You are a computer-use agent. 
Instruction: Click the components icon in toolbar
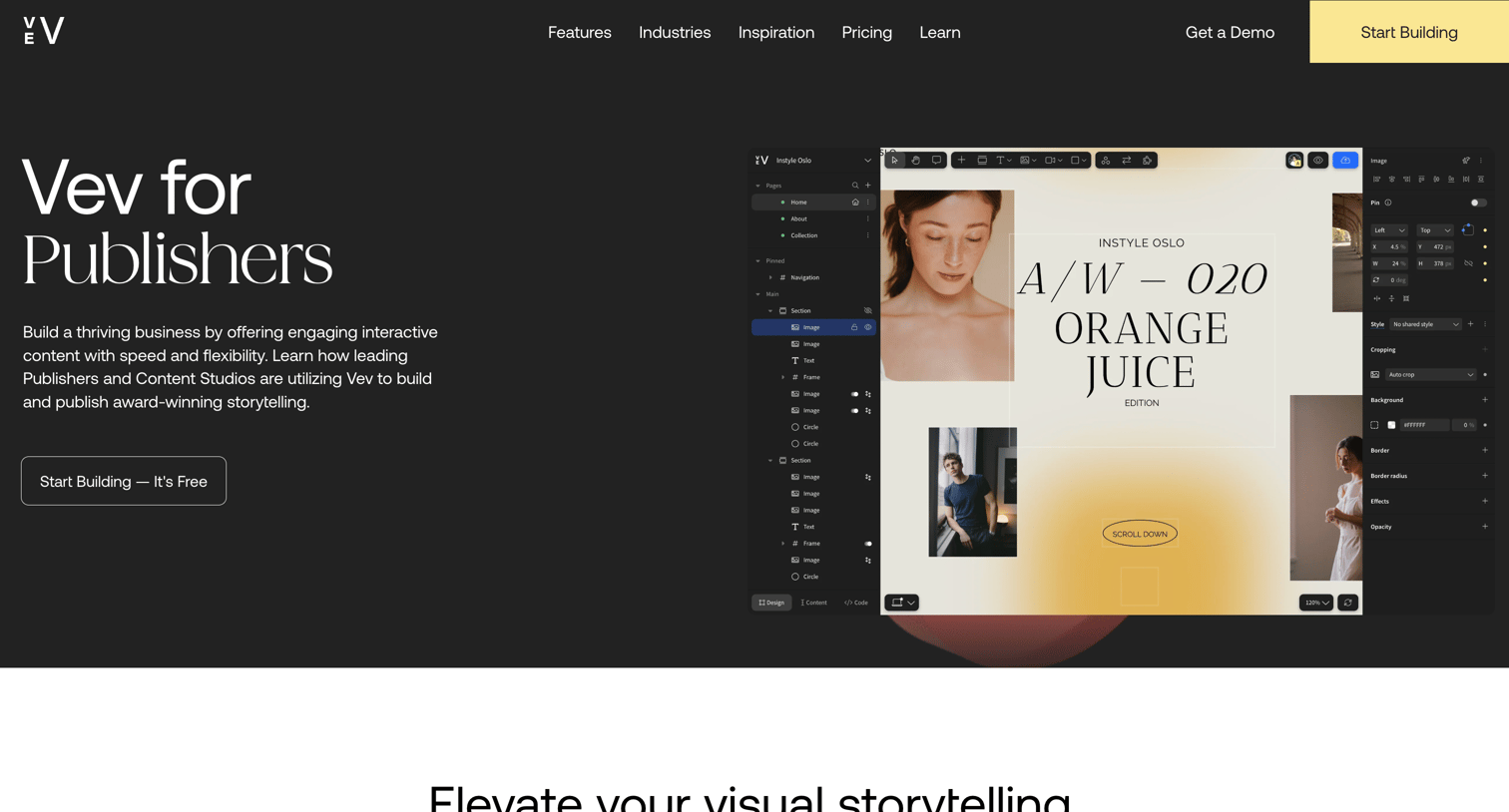coord(1106,160)
